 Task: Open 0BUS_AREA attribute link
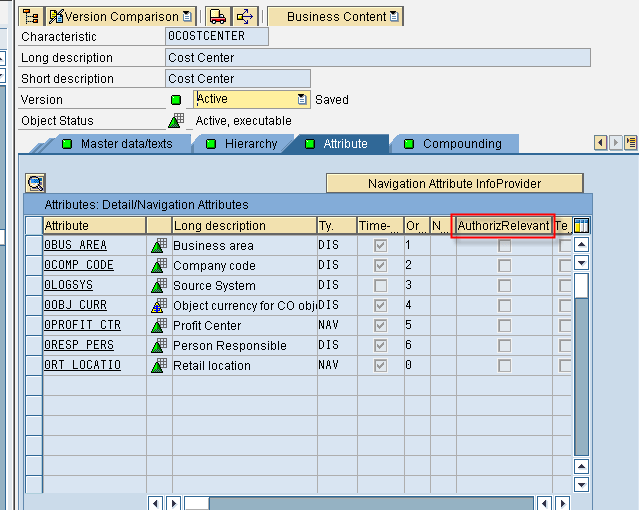75,245
